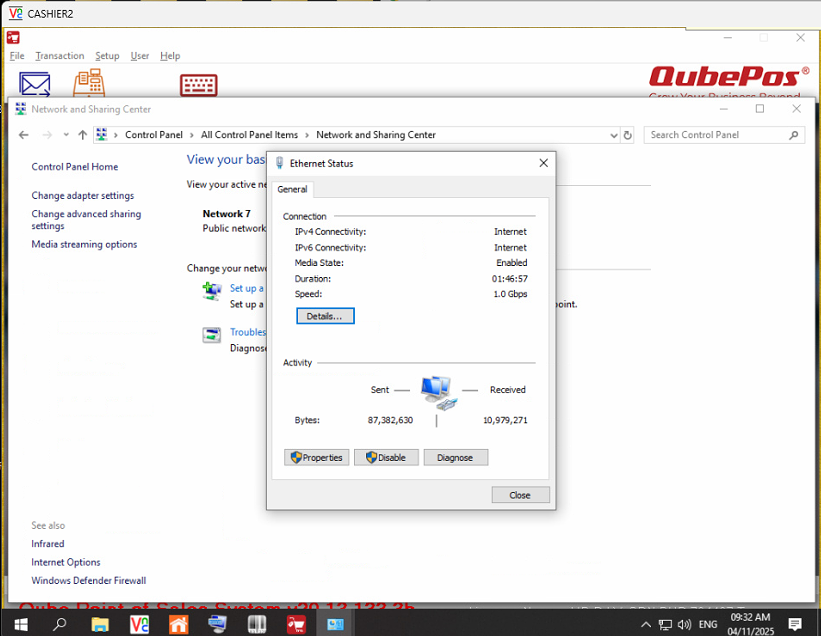Open the User menu in QubePos
The width and height of the screenshot is (821, 636).
(x=140, y=55)
